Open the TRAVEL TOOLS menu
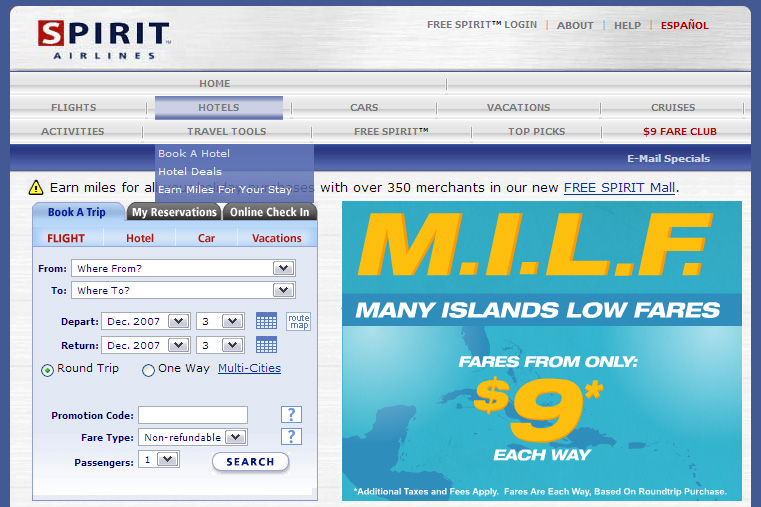The height and width of the screenshot is (507, 761). (x=227, y=131)
